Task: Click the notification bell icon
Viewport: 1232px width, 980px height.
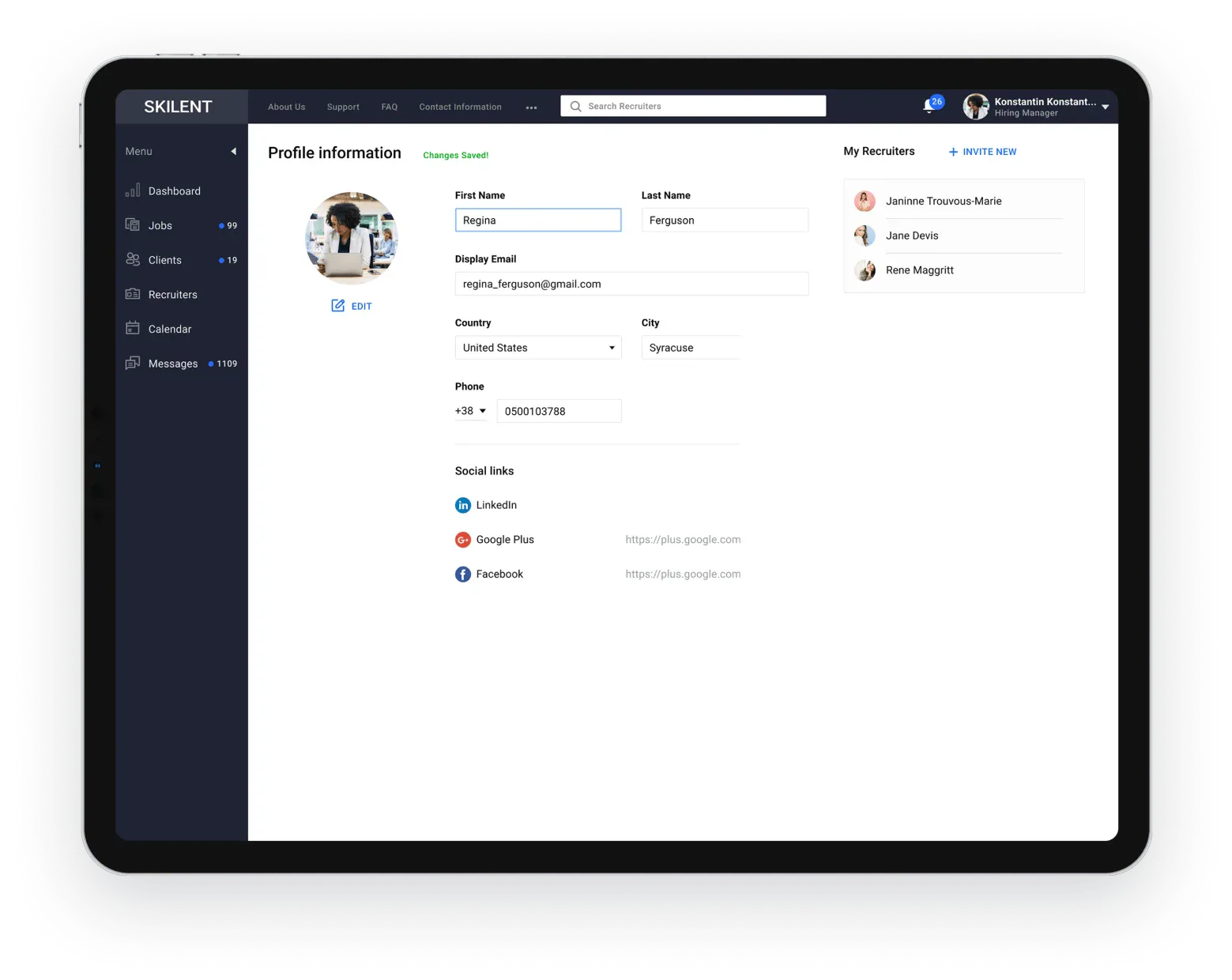Action: pyautogui.click(x=929, y=107)
